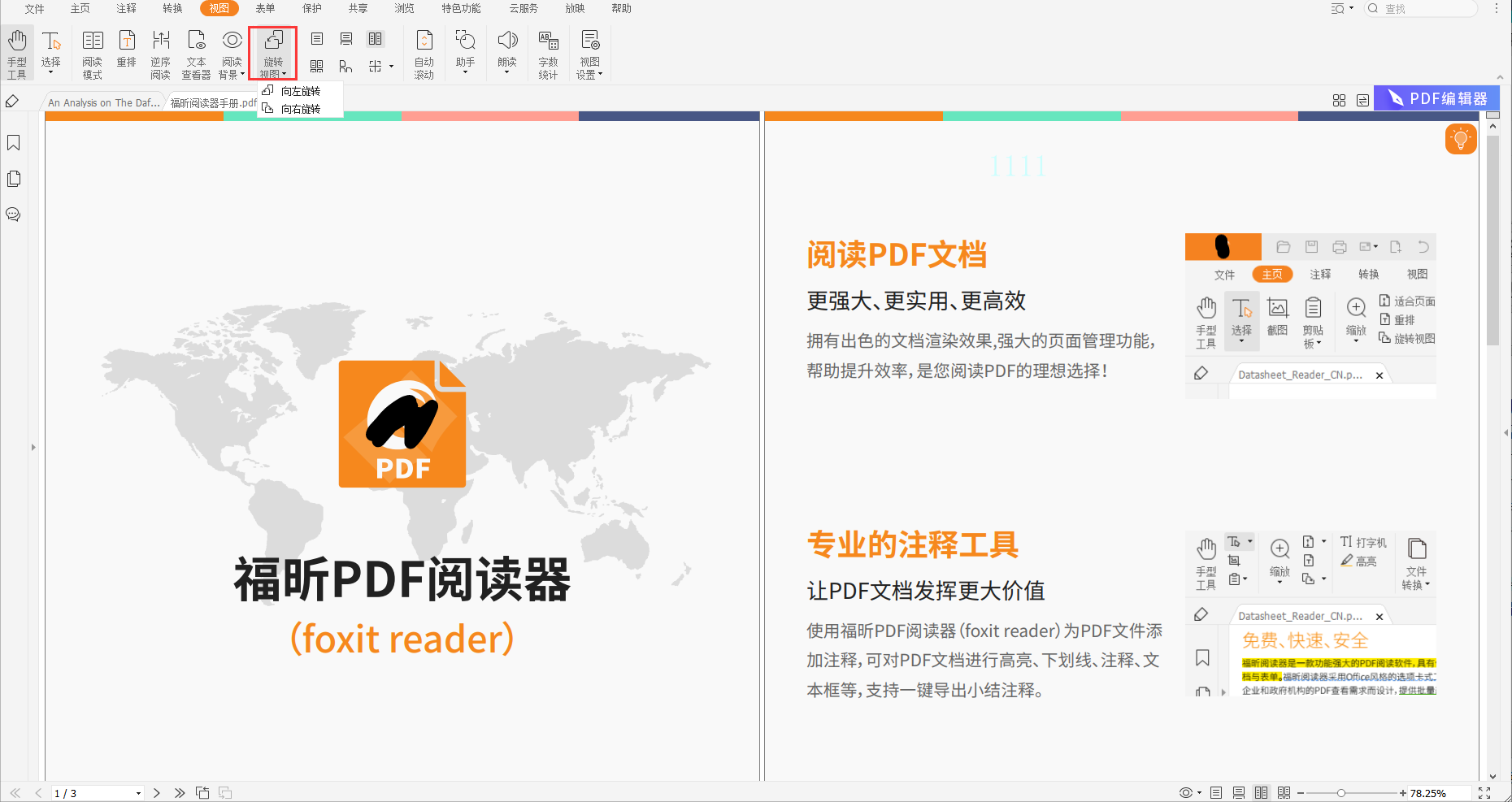Screen dimensions: 1512x802
Task: Click the PDF编辑器 button
Action: tap(1436, 98)
